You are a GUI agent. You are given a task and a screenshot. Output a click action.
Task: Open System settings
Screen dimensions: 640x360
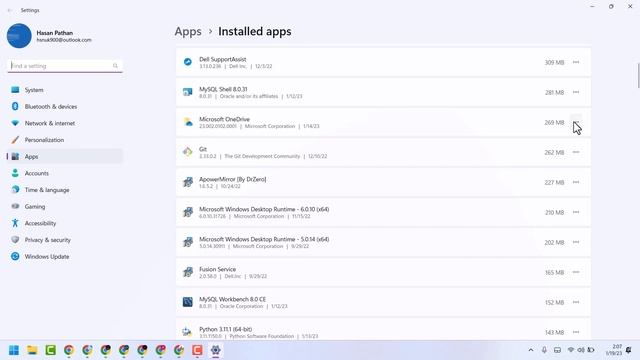65,90
